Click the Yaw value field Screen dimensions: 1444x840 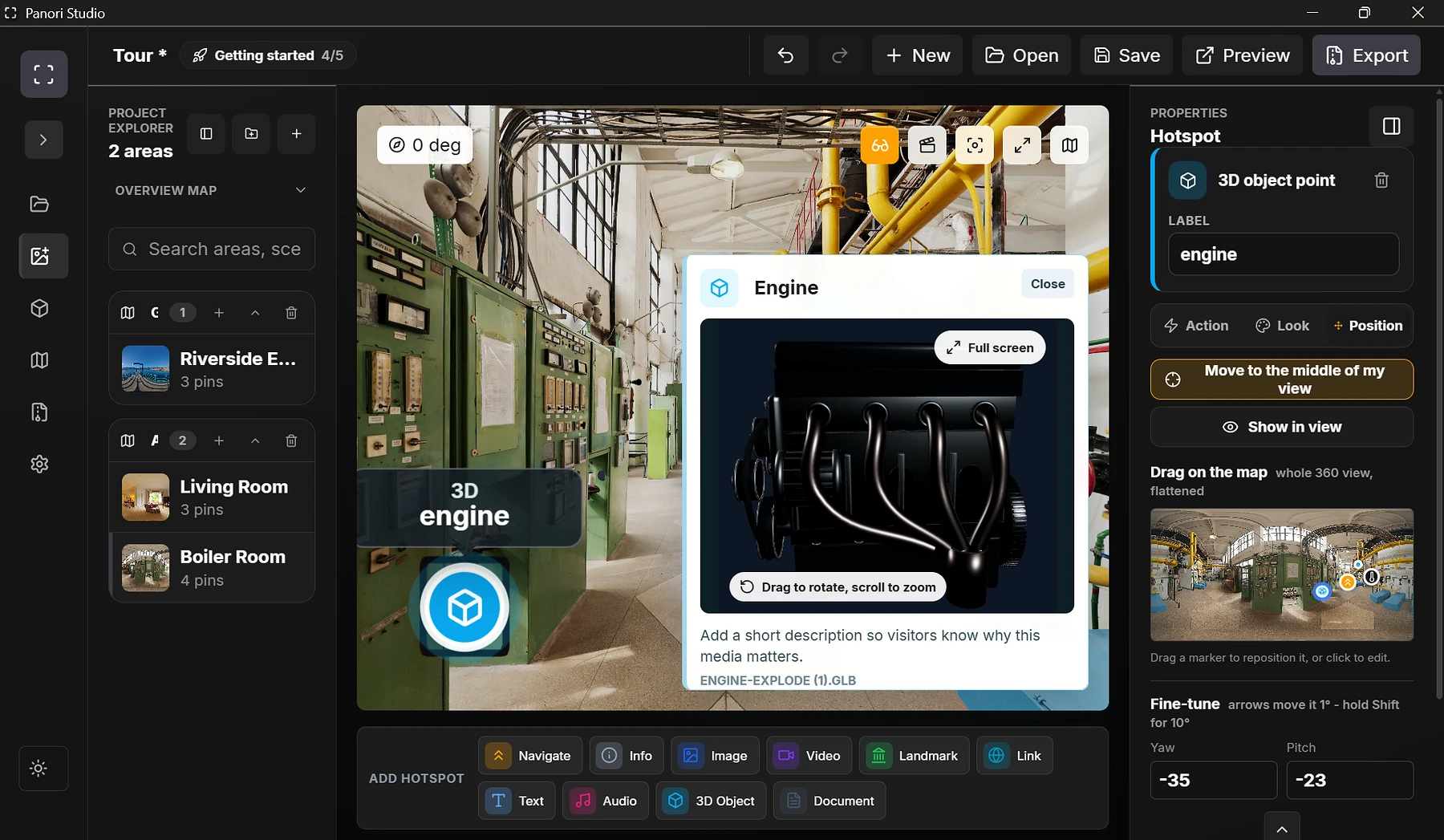click(x=1214, y=780)
